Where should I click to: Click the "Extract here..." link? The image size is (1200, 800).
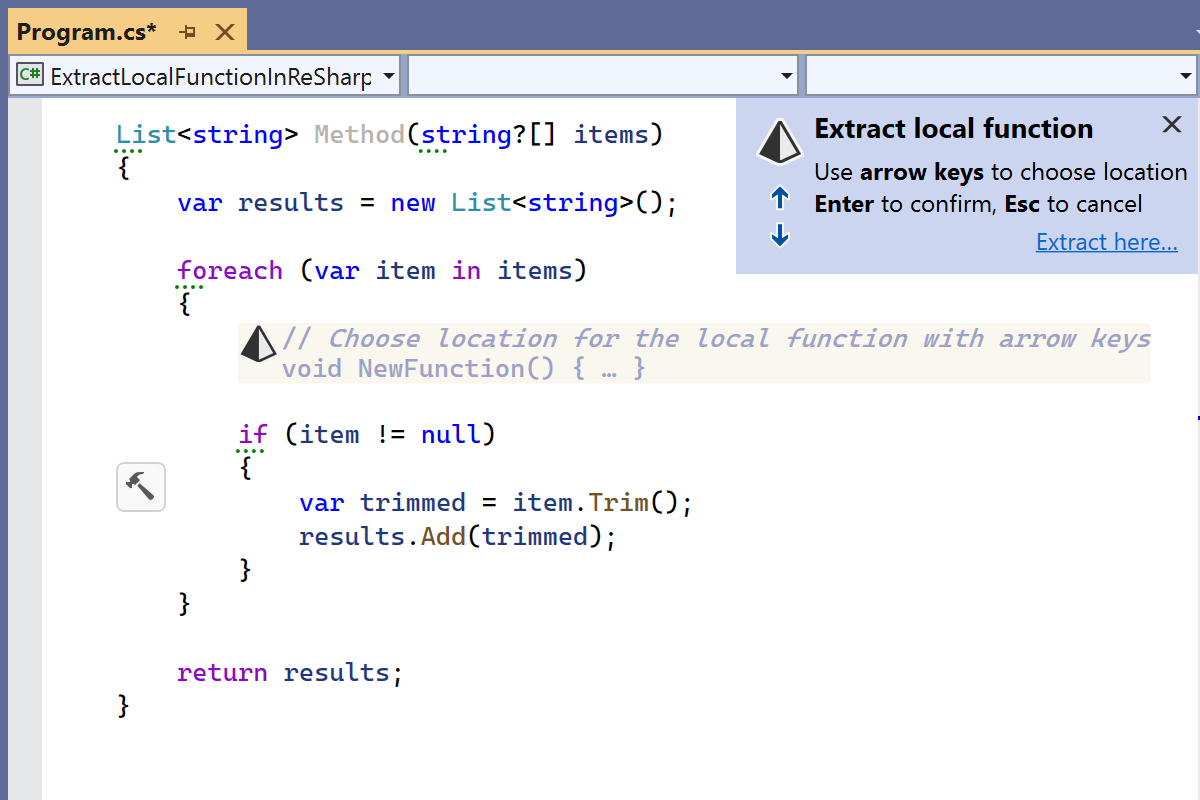tap(1106, 242)
